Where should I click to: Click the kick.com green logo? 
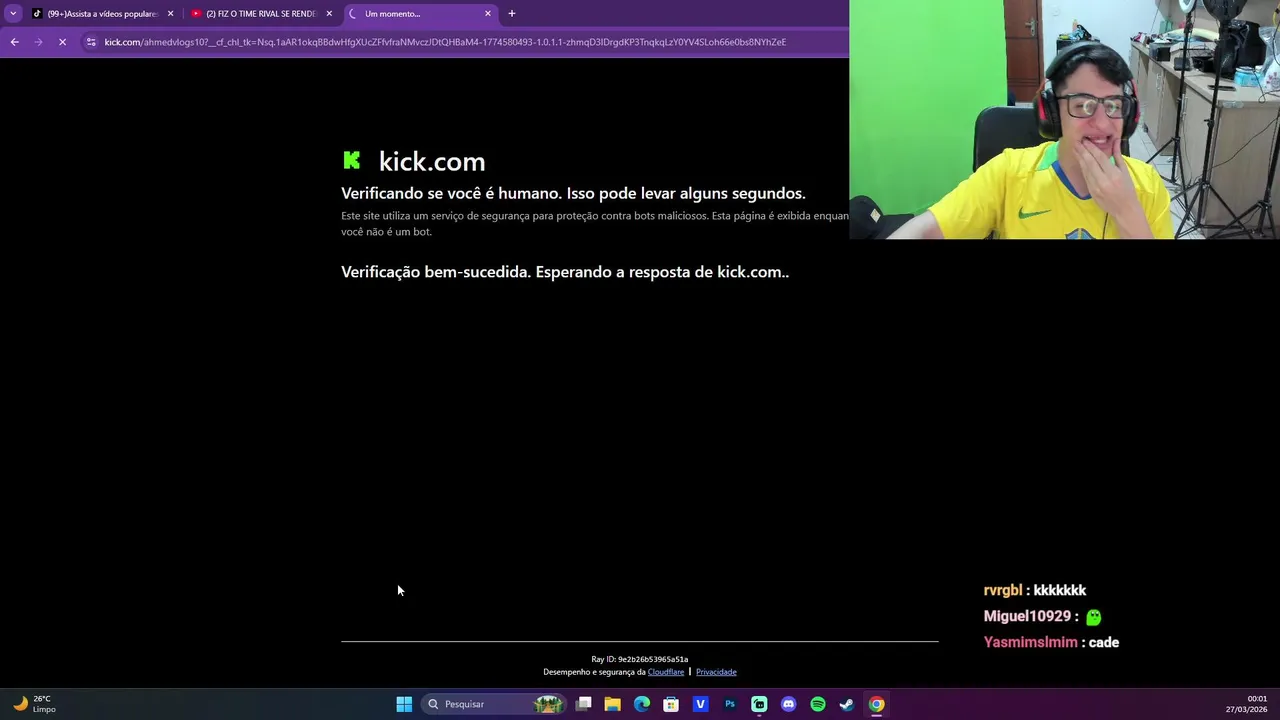coord(351,160)
